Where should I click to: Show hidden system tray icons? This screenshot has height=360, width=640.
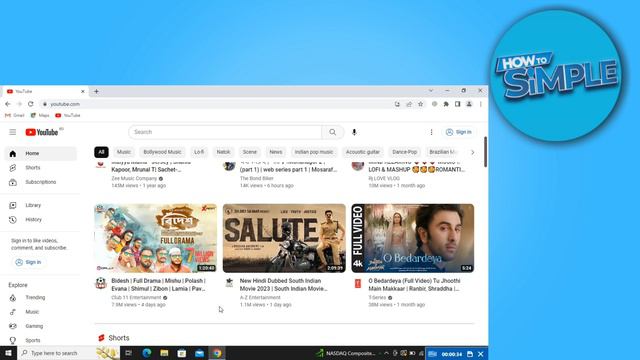(386, 353)
